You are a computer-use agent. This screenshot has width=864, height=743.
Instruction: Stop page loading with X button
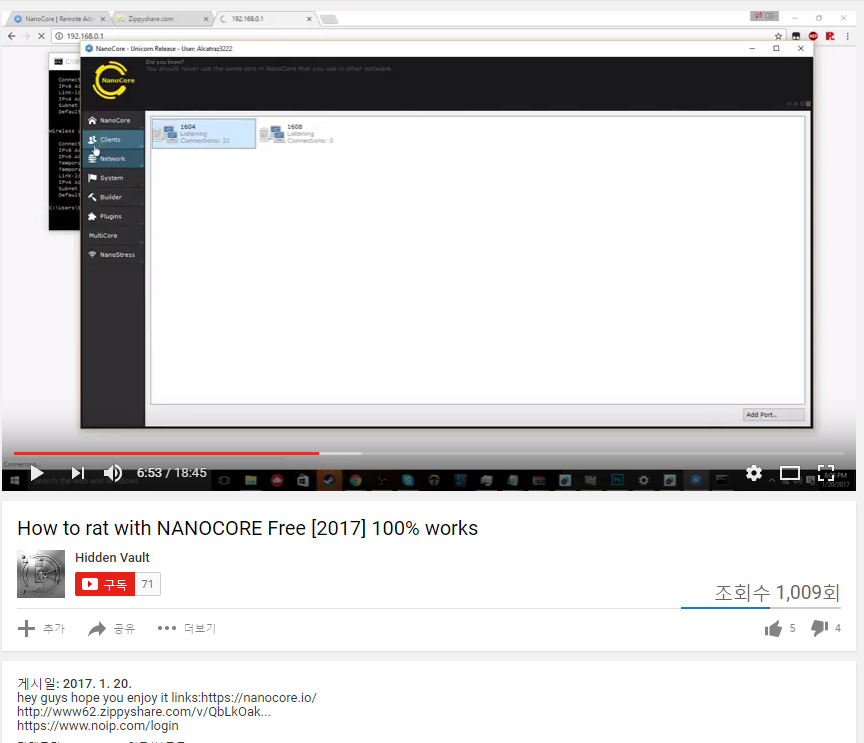[41, 36]
